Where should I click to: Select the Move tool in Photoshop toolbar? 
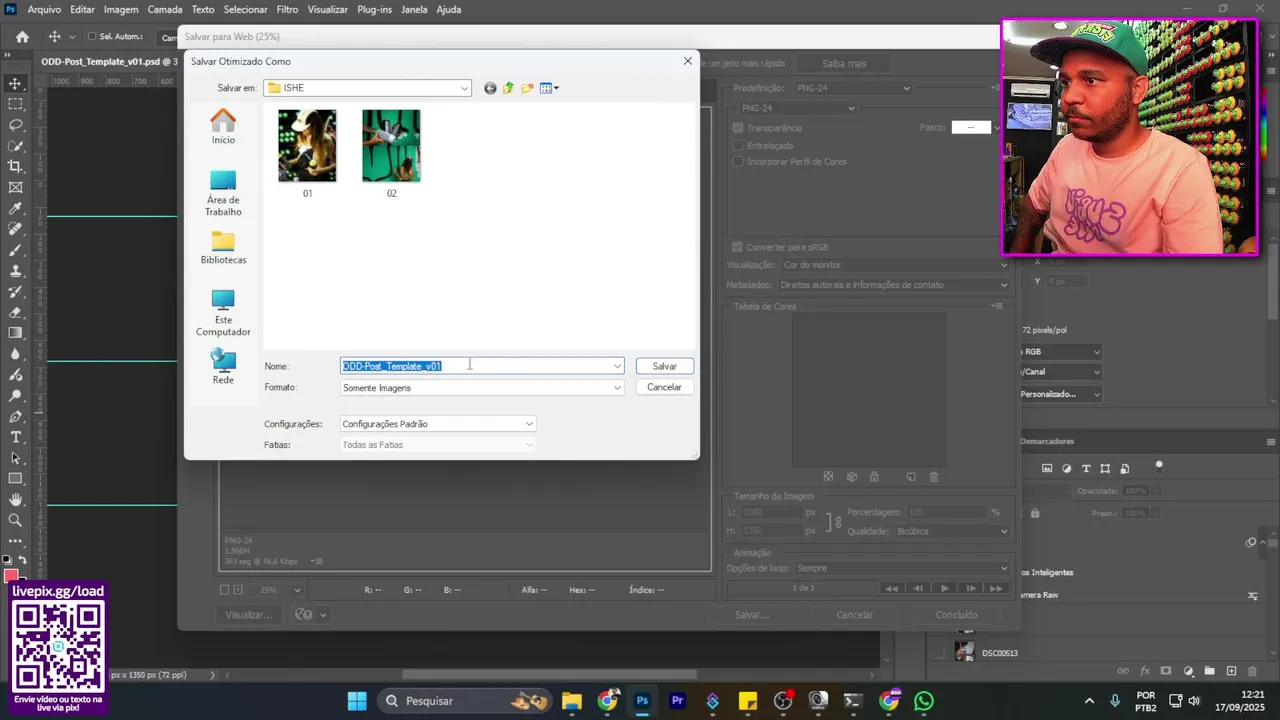[15, 83]
